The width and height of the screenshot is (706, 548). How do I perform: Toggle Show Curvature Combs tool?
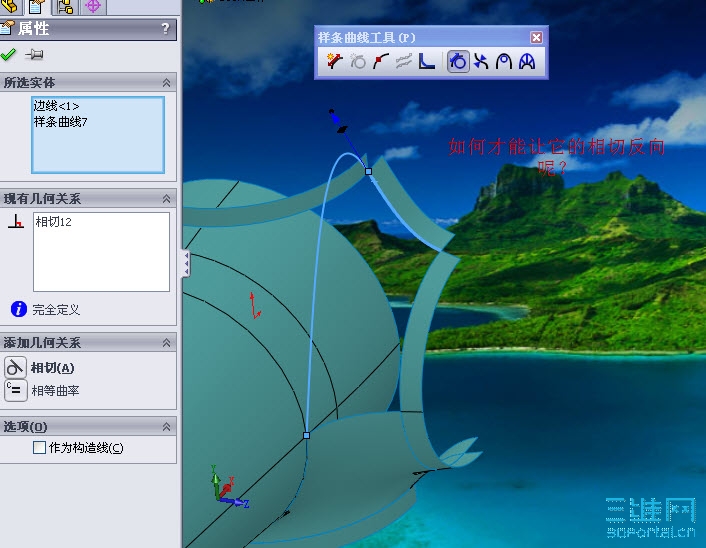pyautogui.click(x=527, y=61)
